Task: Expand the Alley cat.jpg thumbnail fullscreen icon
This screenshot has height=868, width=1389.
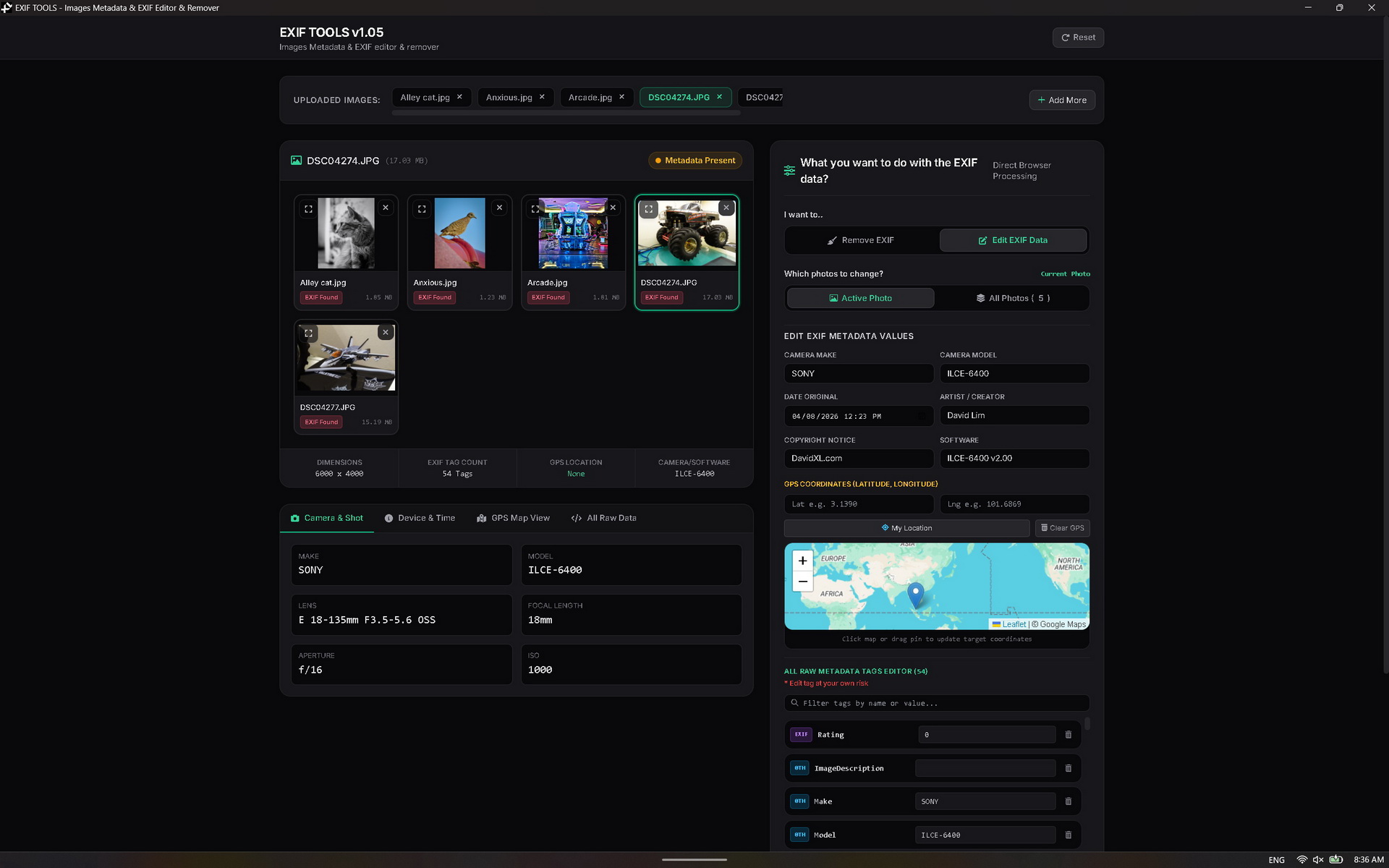Action: tap(308, 209)
